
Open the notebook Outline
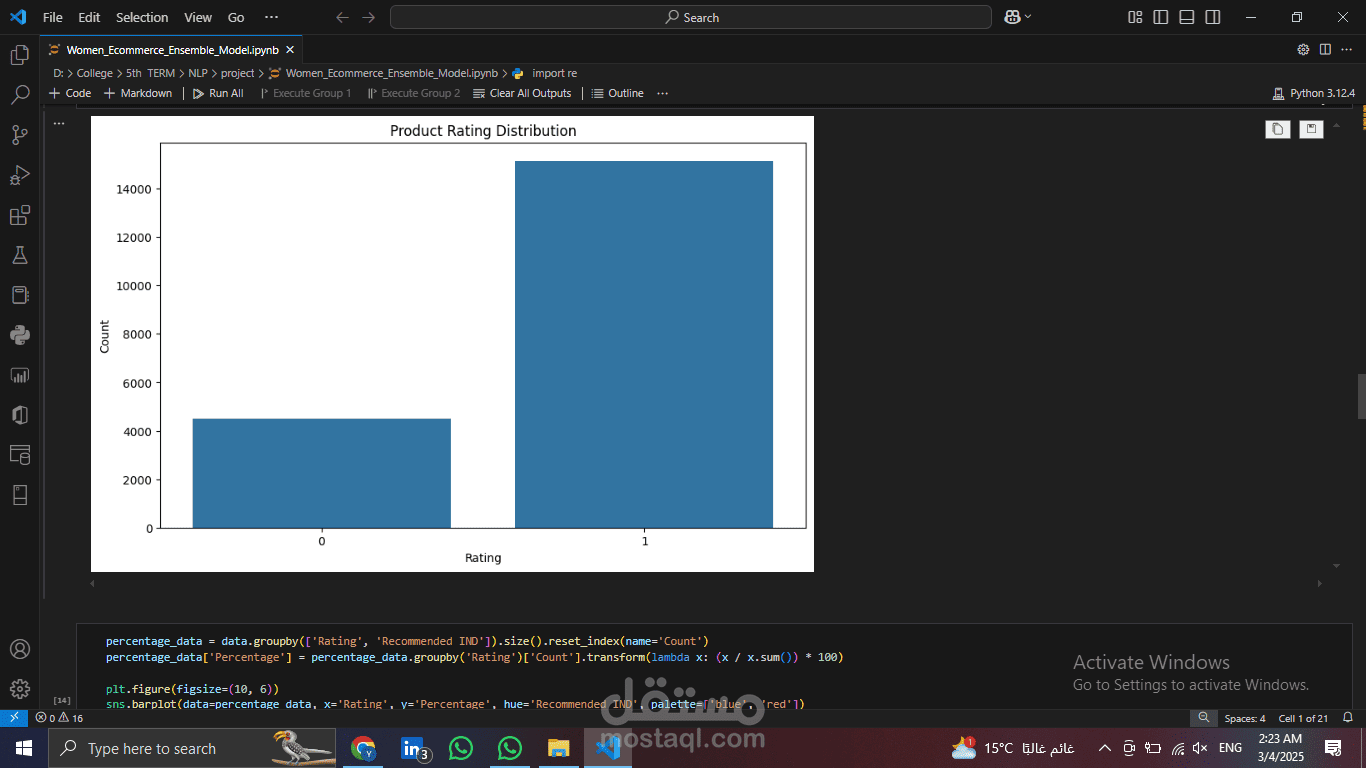(x=618, y=93)
